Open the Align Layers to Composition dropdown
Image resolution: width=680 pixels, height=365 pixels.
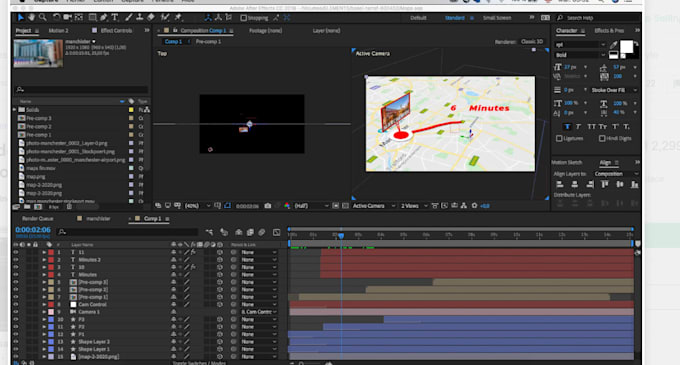click(x=616, y=174)
